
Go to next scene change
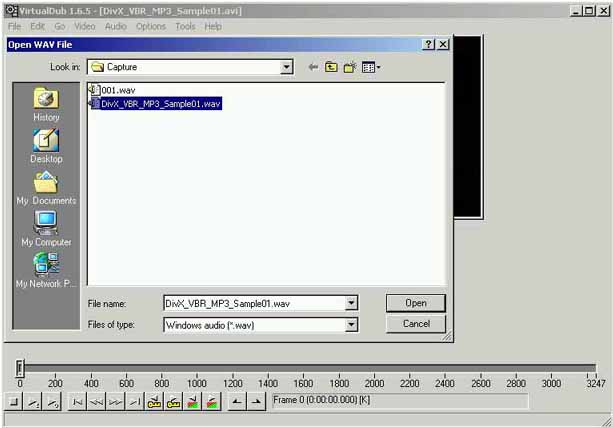coord(212,402)
